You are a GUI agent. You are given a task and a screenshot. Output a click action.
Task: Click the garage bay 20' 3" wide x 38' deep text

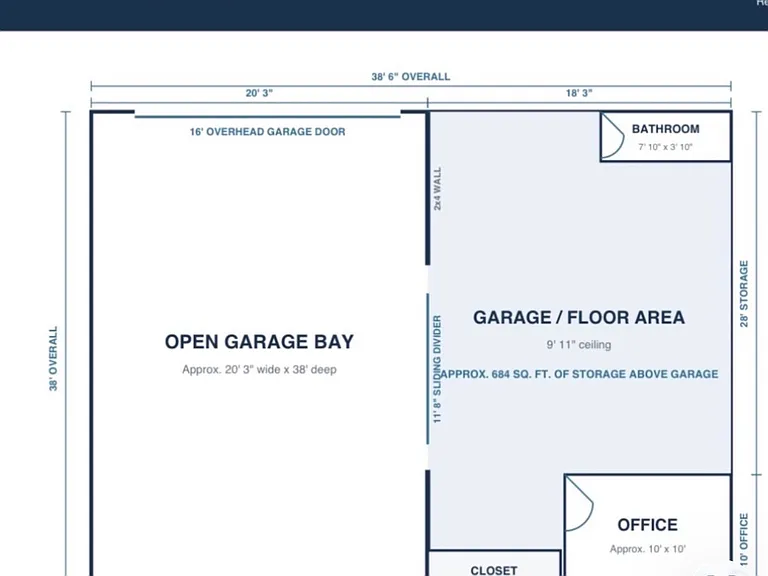point(259,369)
